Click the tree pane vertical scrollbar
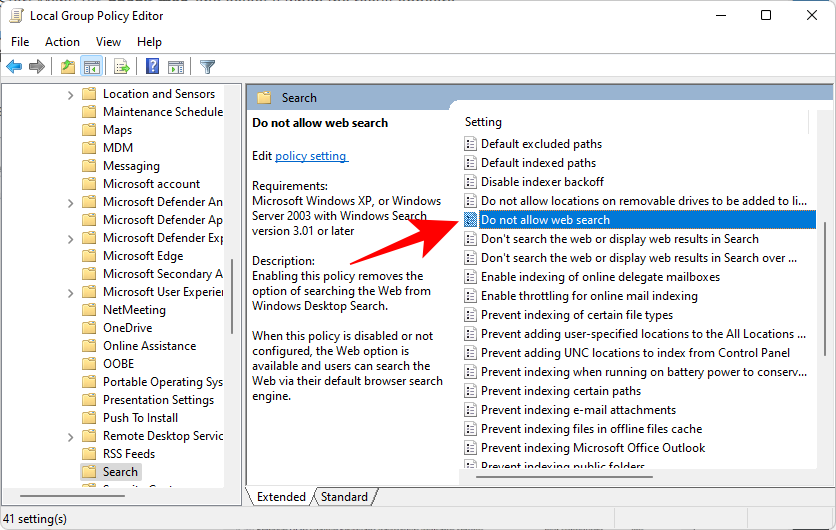 pyautogui.click(x=232, y=296)
